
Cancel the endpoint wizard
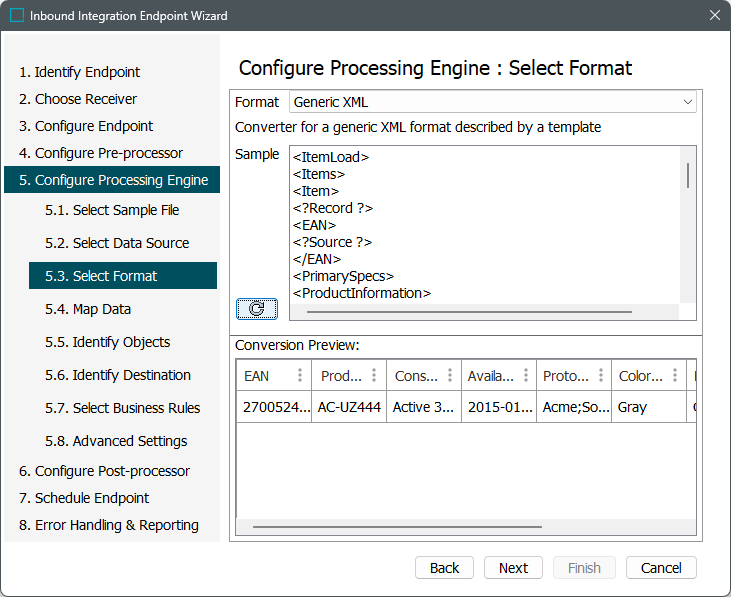click(x=661, y=567)
